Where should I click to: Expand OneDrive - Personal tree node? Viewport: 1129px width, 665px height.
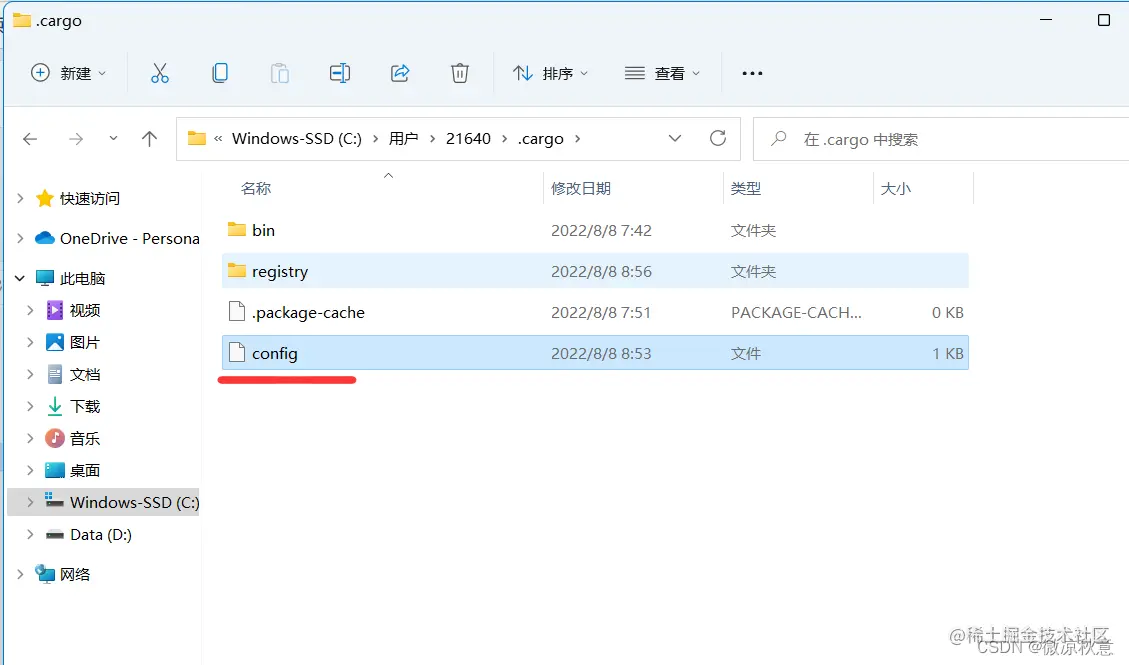tap(20, 238)
